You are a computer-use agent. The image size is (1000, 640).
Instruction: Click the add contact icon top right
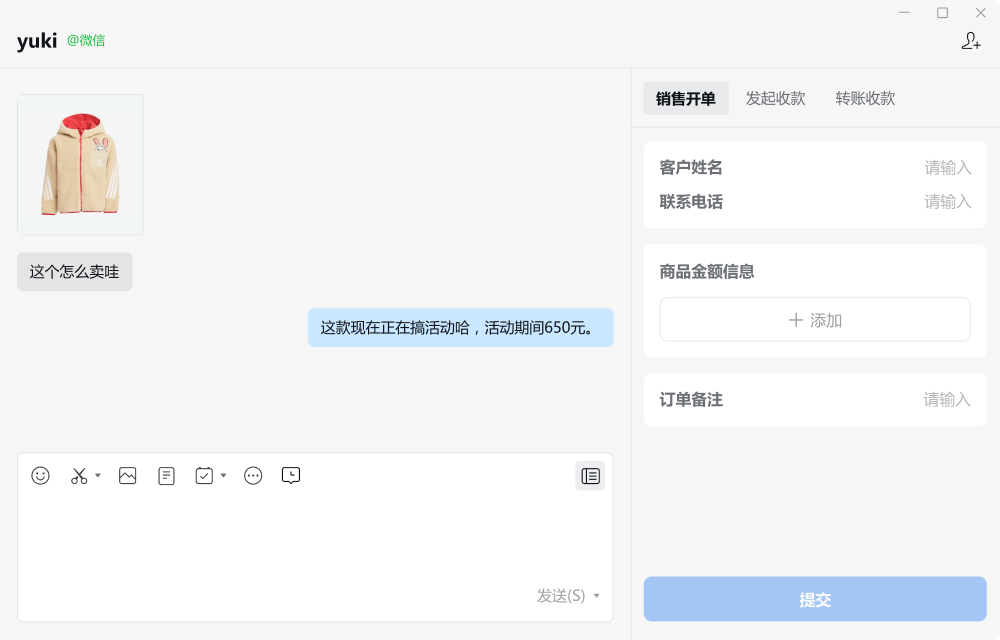[x=971, y=41]
